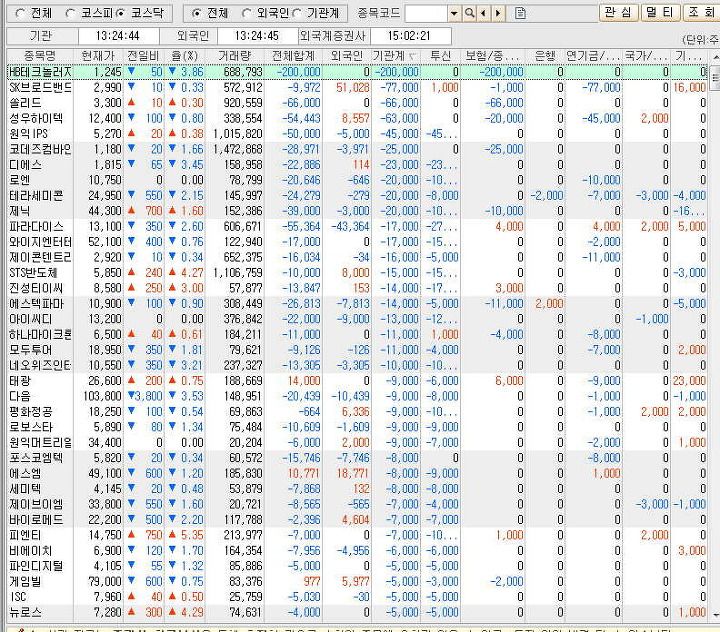Select the 파라다이스 stock name

pyautogui.click(x=36, y=226)
